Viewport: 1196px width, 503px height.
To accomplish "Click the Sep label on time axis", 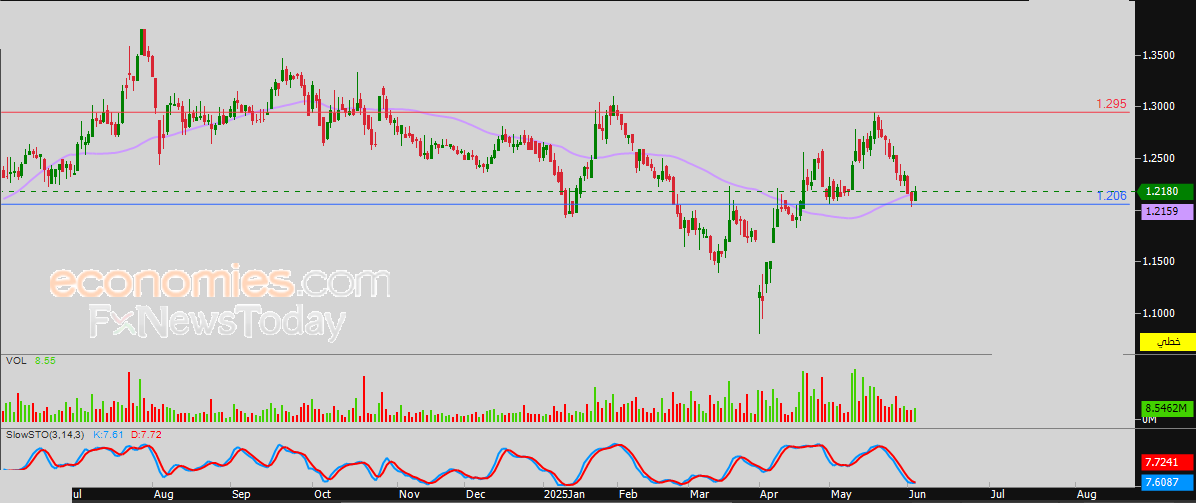I will click(241, 495).
